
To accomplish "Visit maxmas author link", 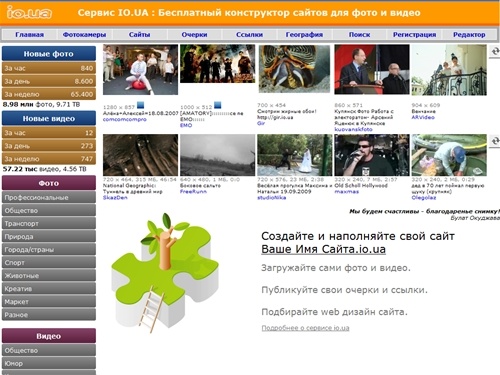I will pyautogui.click(x=347, y=192).
